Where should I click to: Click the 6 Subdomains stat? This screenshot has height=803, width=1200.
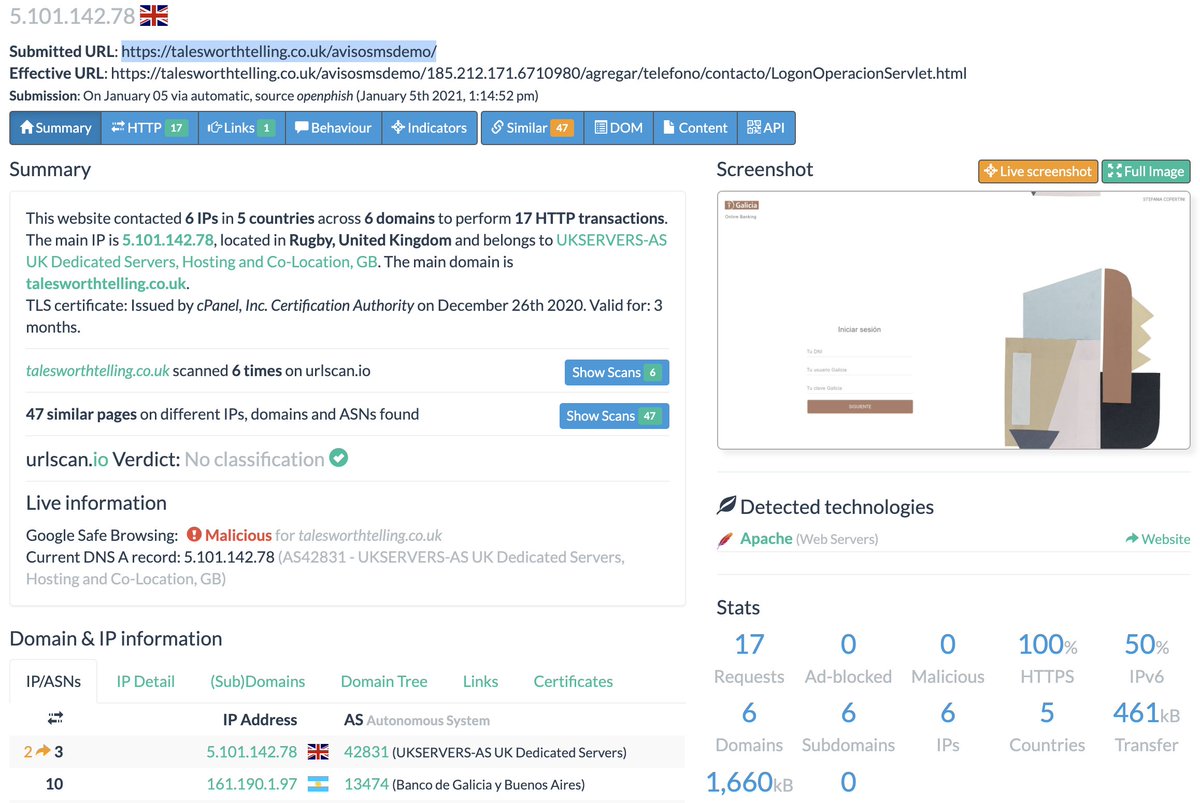848,728
